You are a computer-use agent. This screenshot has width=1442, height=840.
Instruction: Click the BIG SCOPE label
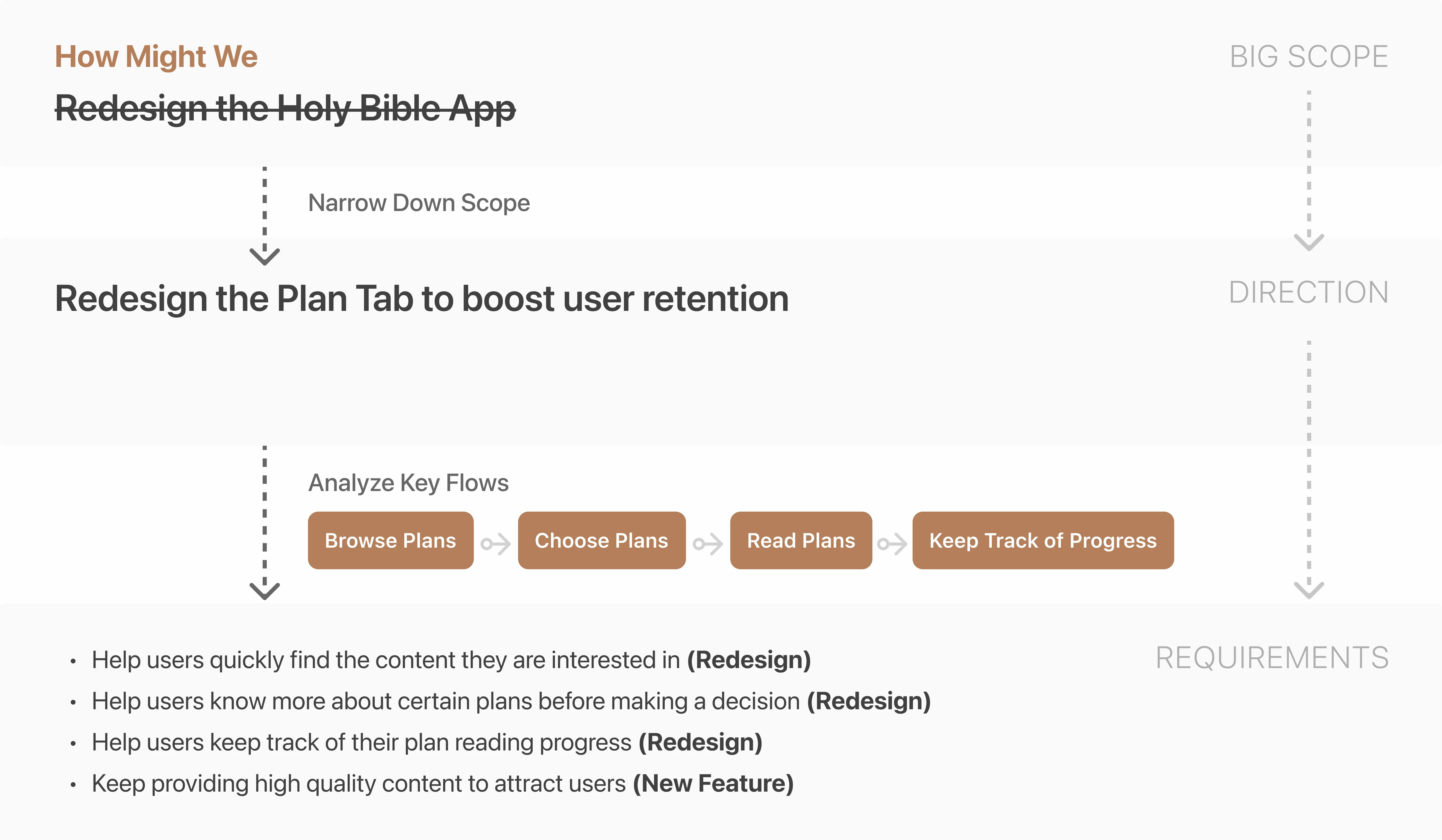tap(1309, 57)
